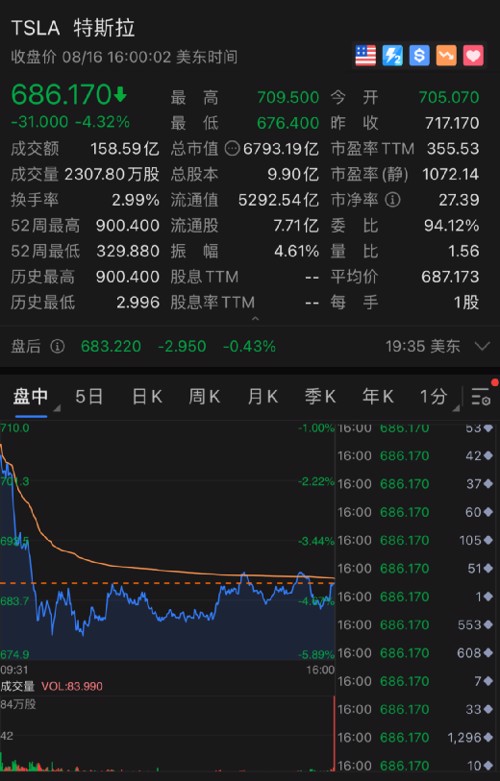Tap the volume bar chart area
Screen dimensions: 500x781
(167, 734)
